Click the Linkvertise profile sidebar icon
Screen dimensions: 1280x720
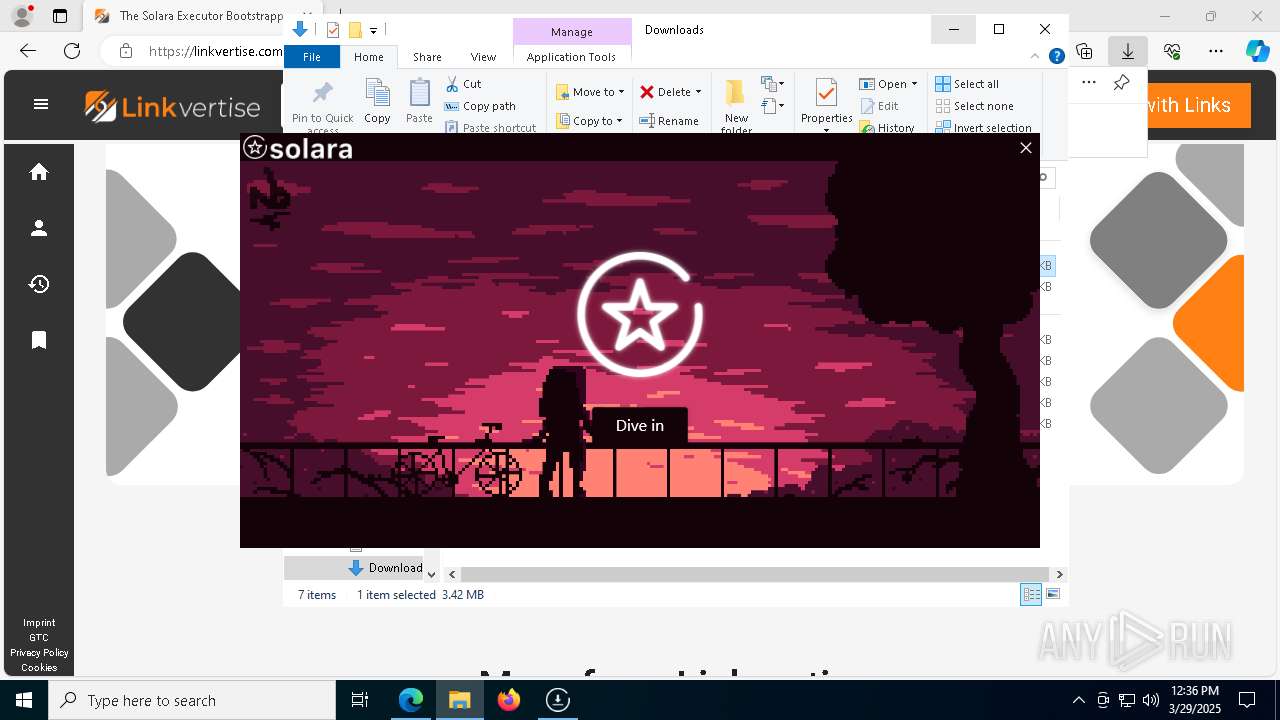39,228
